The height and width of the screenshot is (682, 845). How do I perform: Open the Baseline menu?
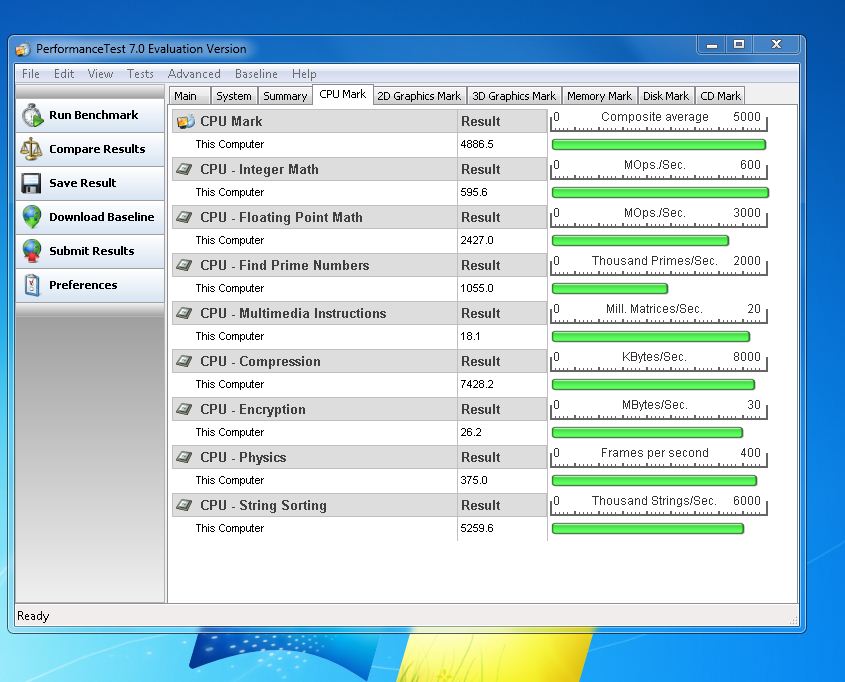click(x=256, y=74)
